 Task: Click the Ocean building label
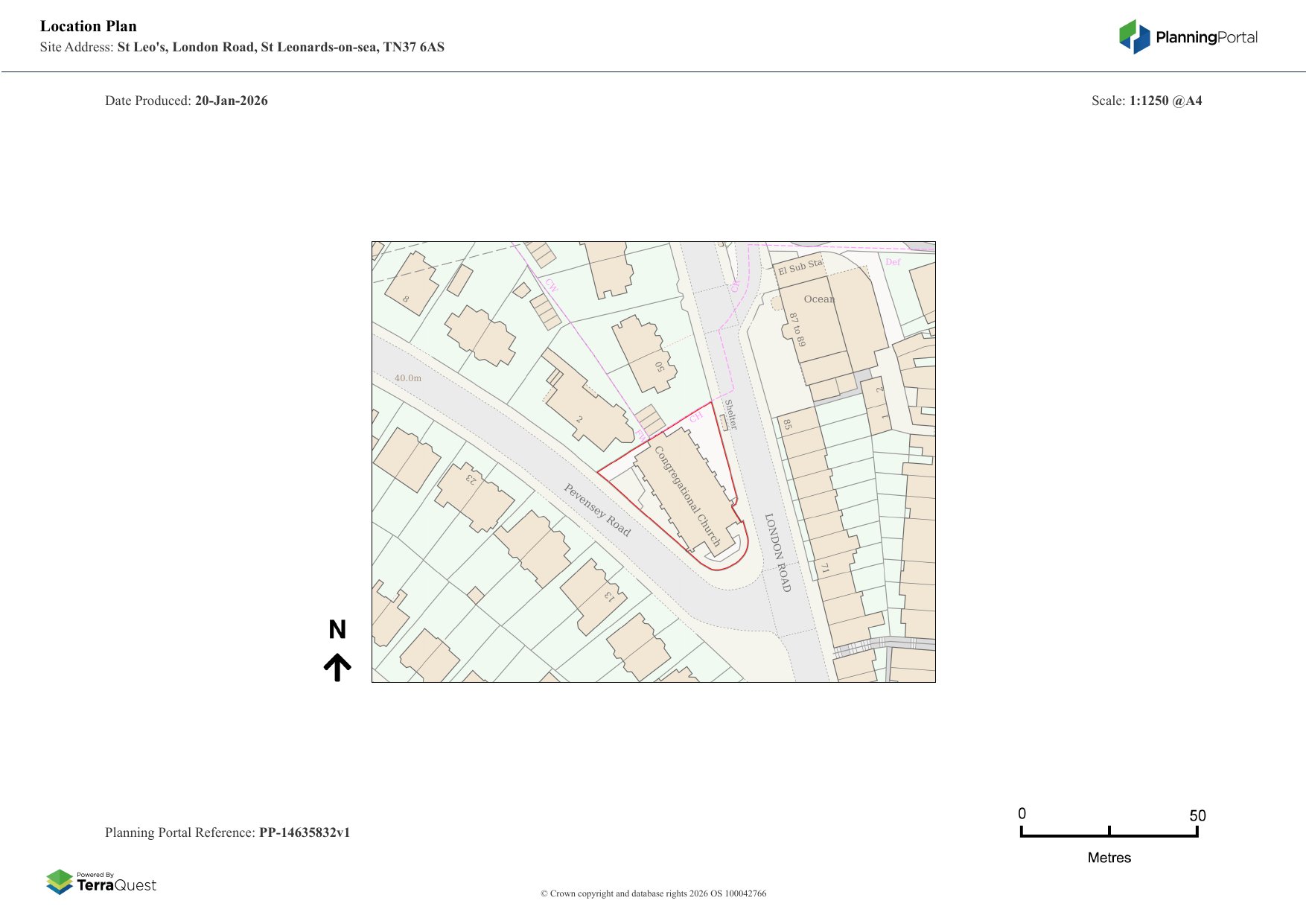coord(819,299)
